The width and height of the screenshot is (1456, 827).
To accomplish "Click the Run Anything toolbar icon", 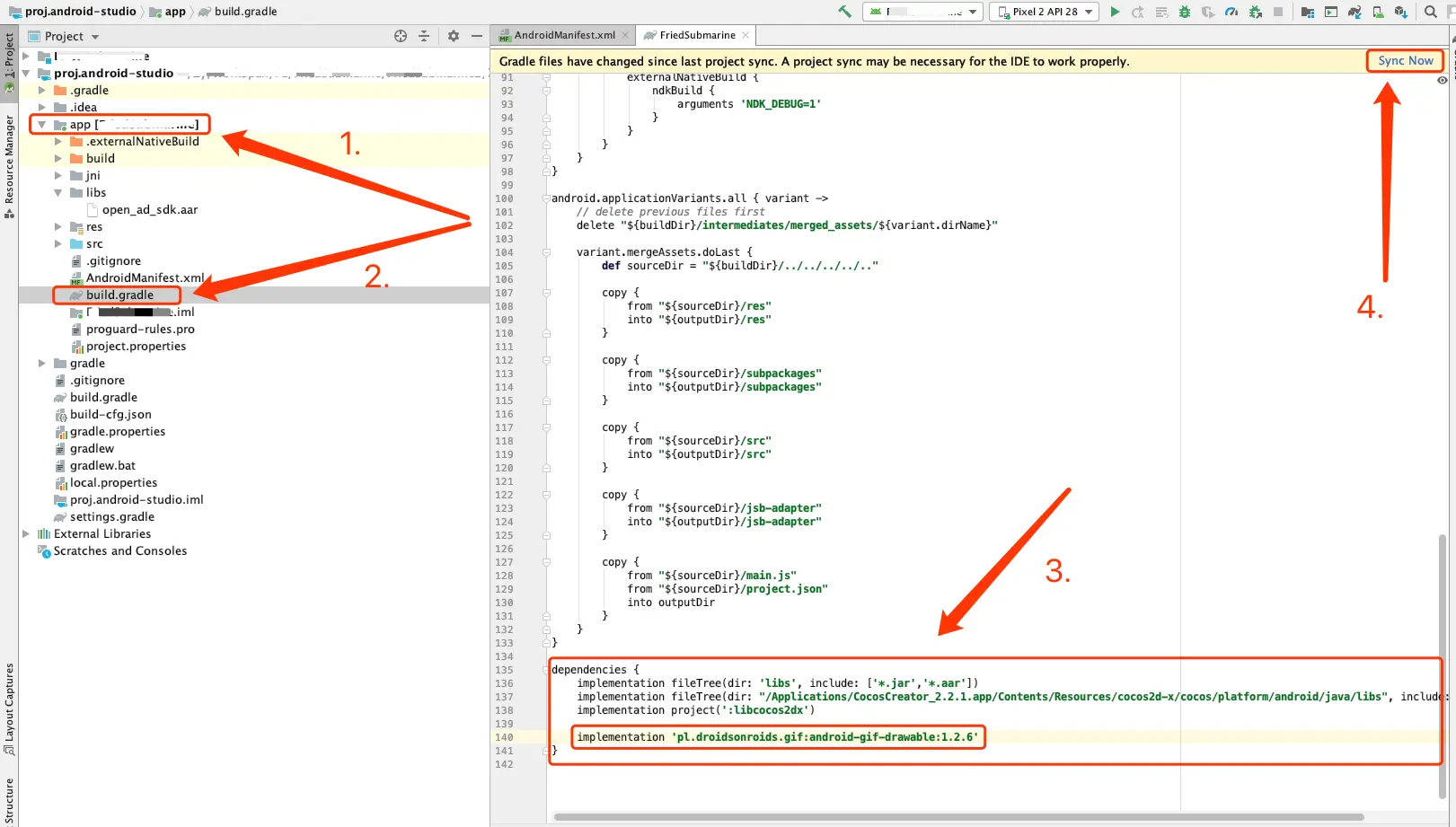I will tap(1331, 12).
